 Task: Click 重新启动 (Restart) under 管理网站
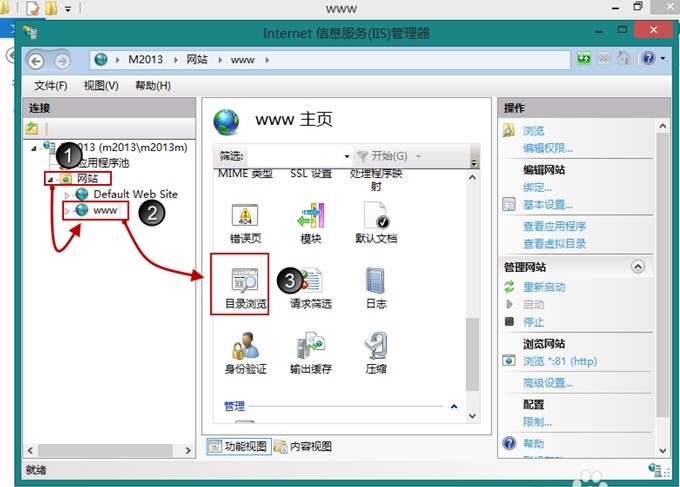coord(544,287)
